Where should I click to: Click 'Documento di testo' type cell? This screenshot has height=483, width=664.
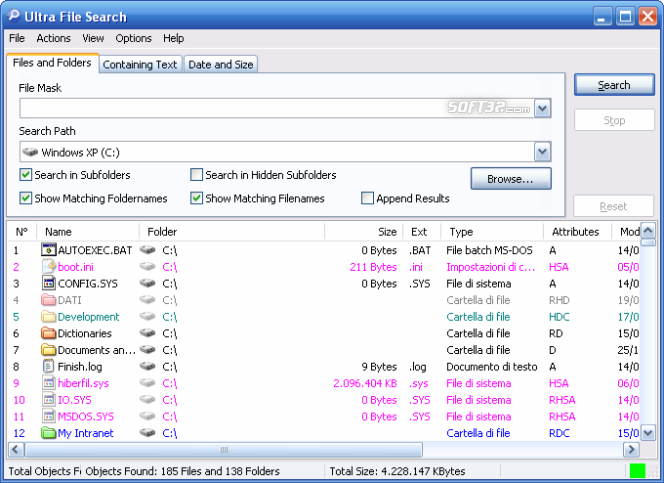click(492, 367)
